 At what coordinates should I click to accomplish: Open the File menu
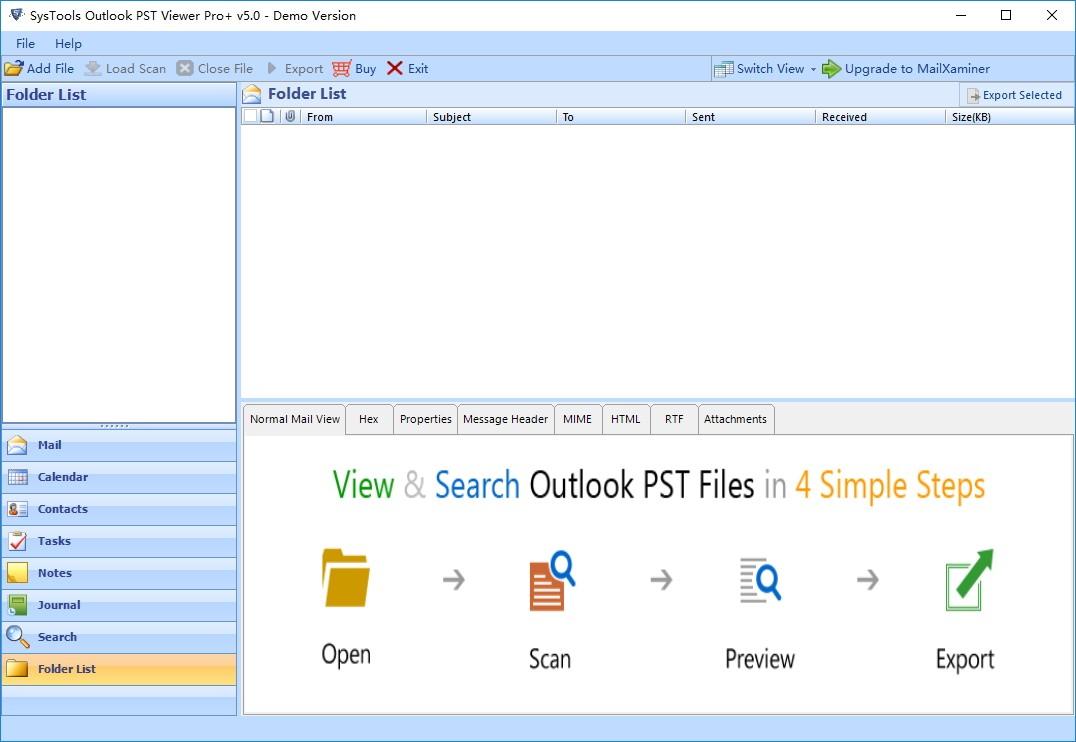pos(25,43)
